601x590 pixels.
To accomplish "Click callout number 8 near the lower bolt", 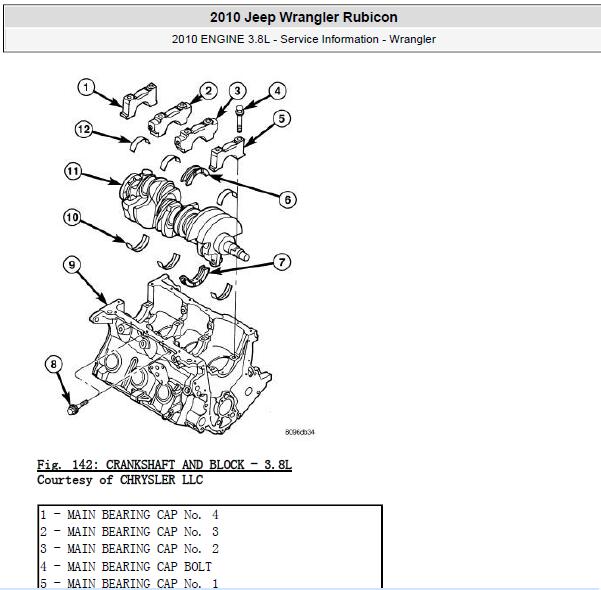I will pos(54,364).
